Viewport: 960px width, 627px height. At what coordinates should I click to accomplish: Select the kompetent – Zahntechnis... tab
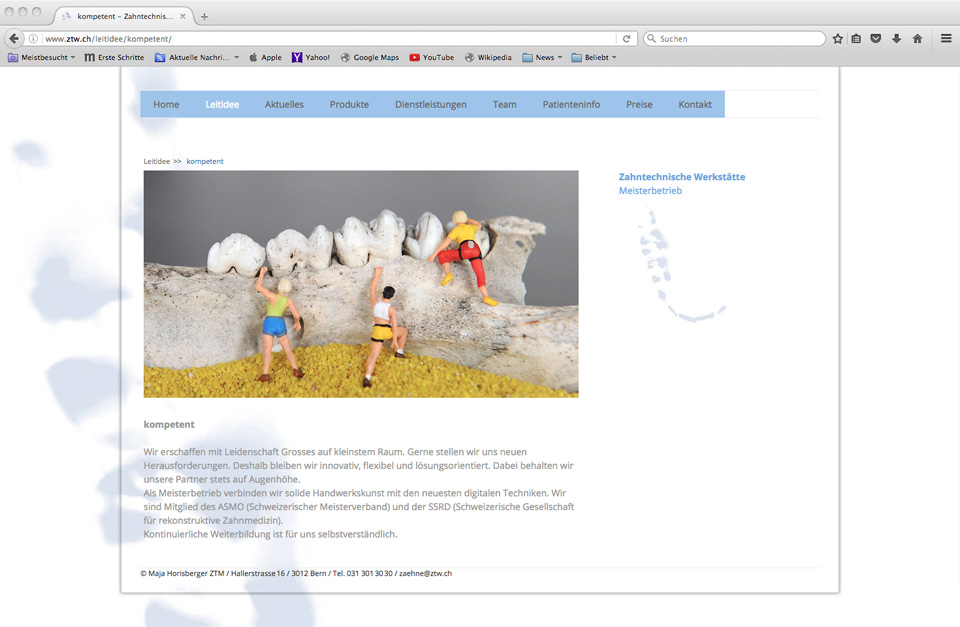coord(124,16)
